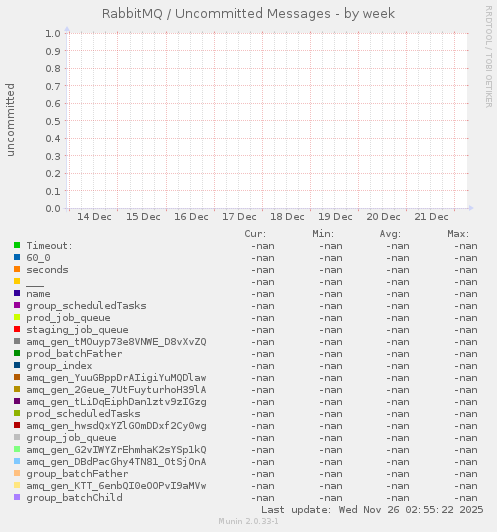497x532 pixels.
Task: Click the 19 Dec x-axis label
Action: (x=335, y=217)
